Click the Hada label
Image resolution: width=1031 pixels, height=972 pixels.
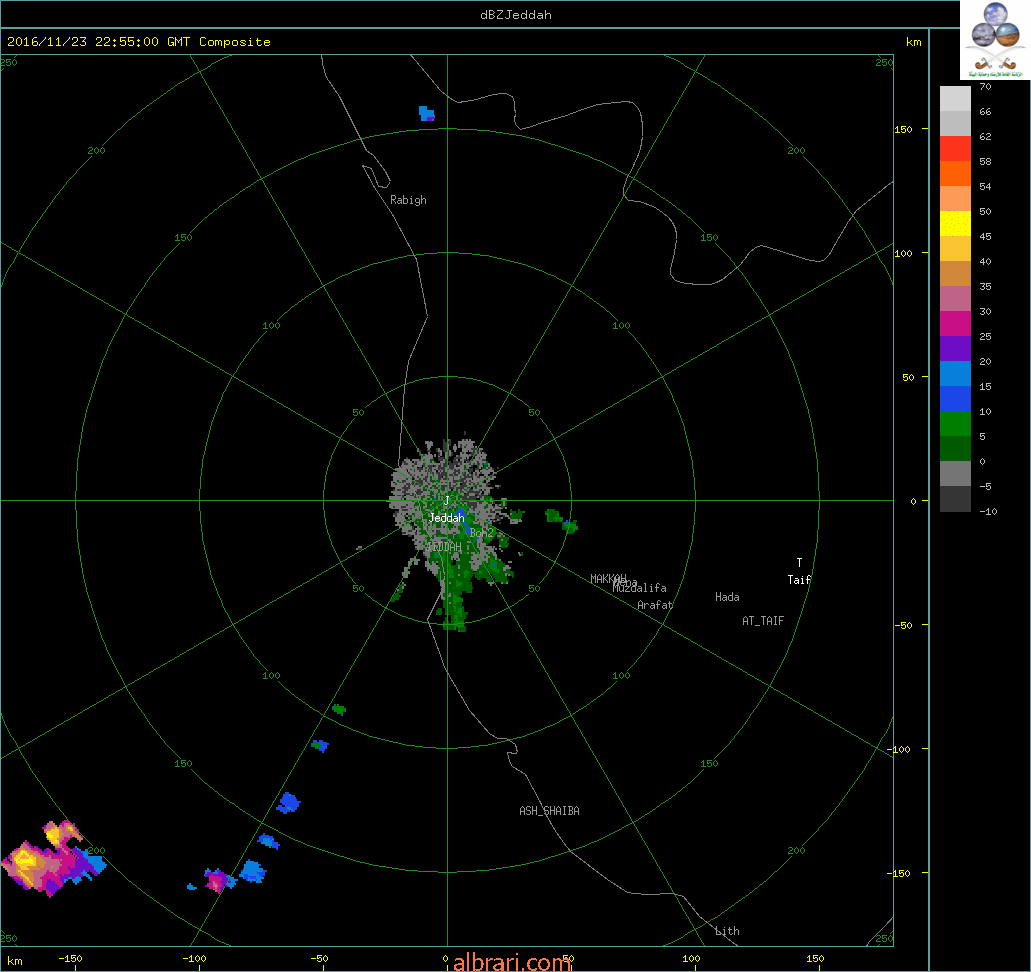pos(727,597)
